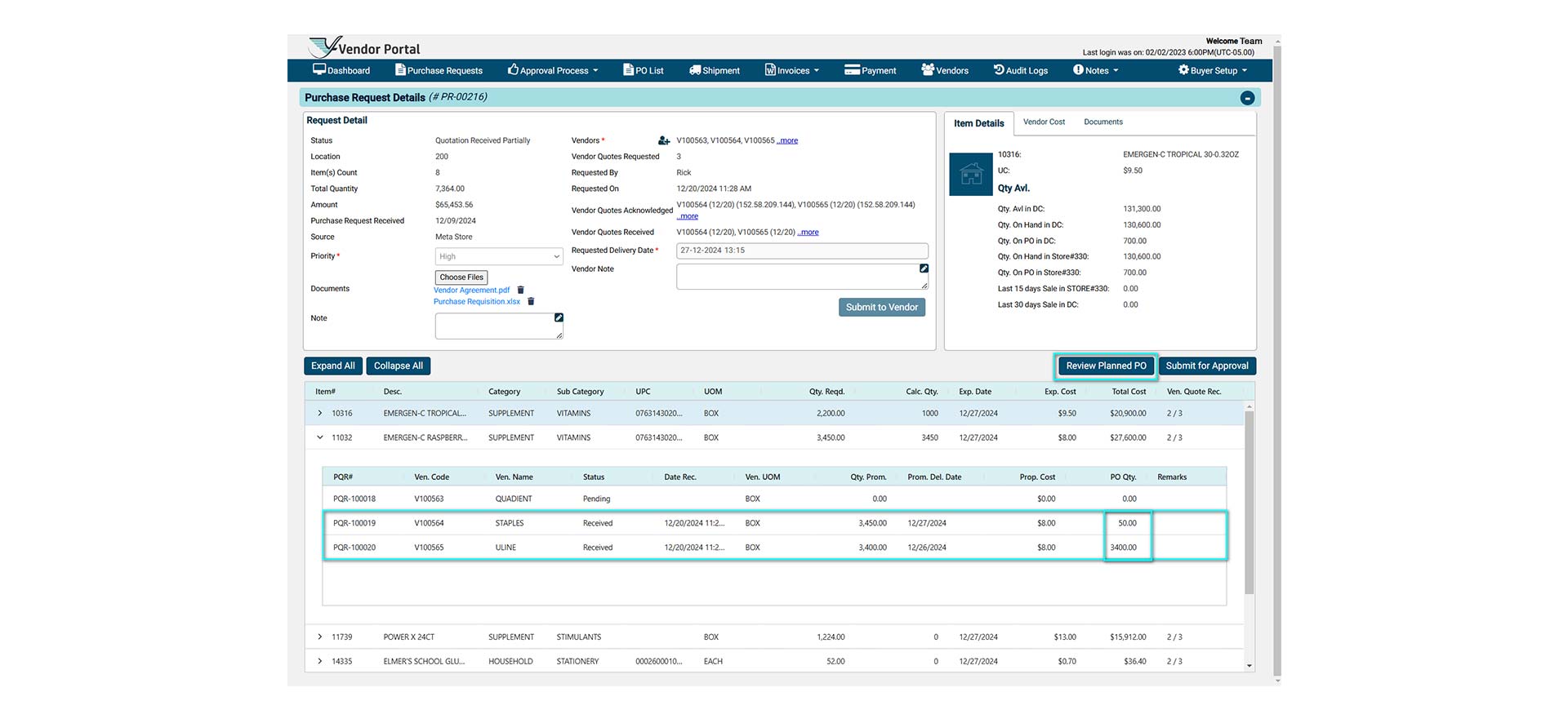Open the Priority dropdown
Image resolution: width=1568 pixels, height=710 pixels.
tap(499, 256)
